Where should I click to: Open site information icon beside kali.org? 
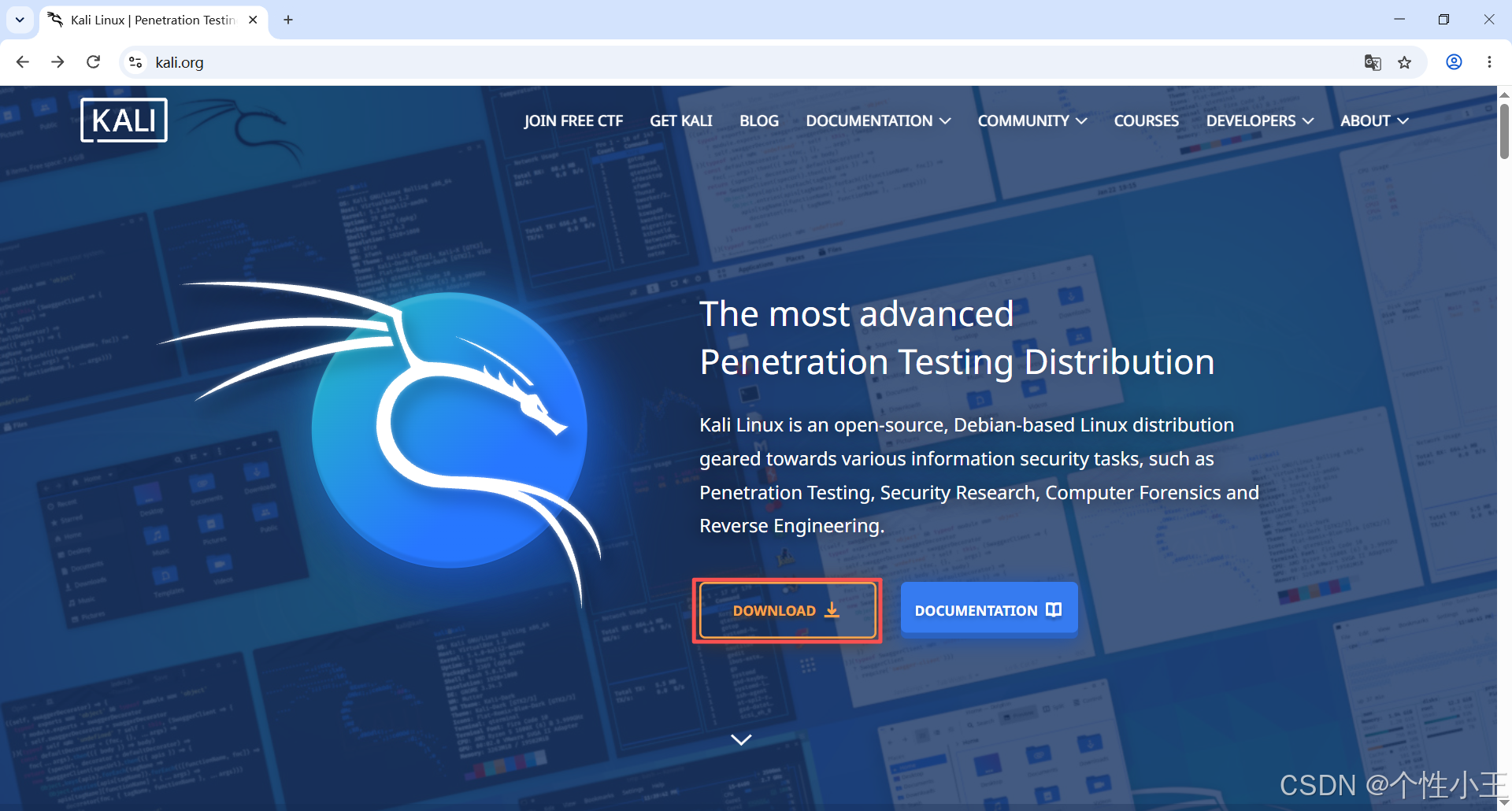point(135,62)
